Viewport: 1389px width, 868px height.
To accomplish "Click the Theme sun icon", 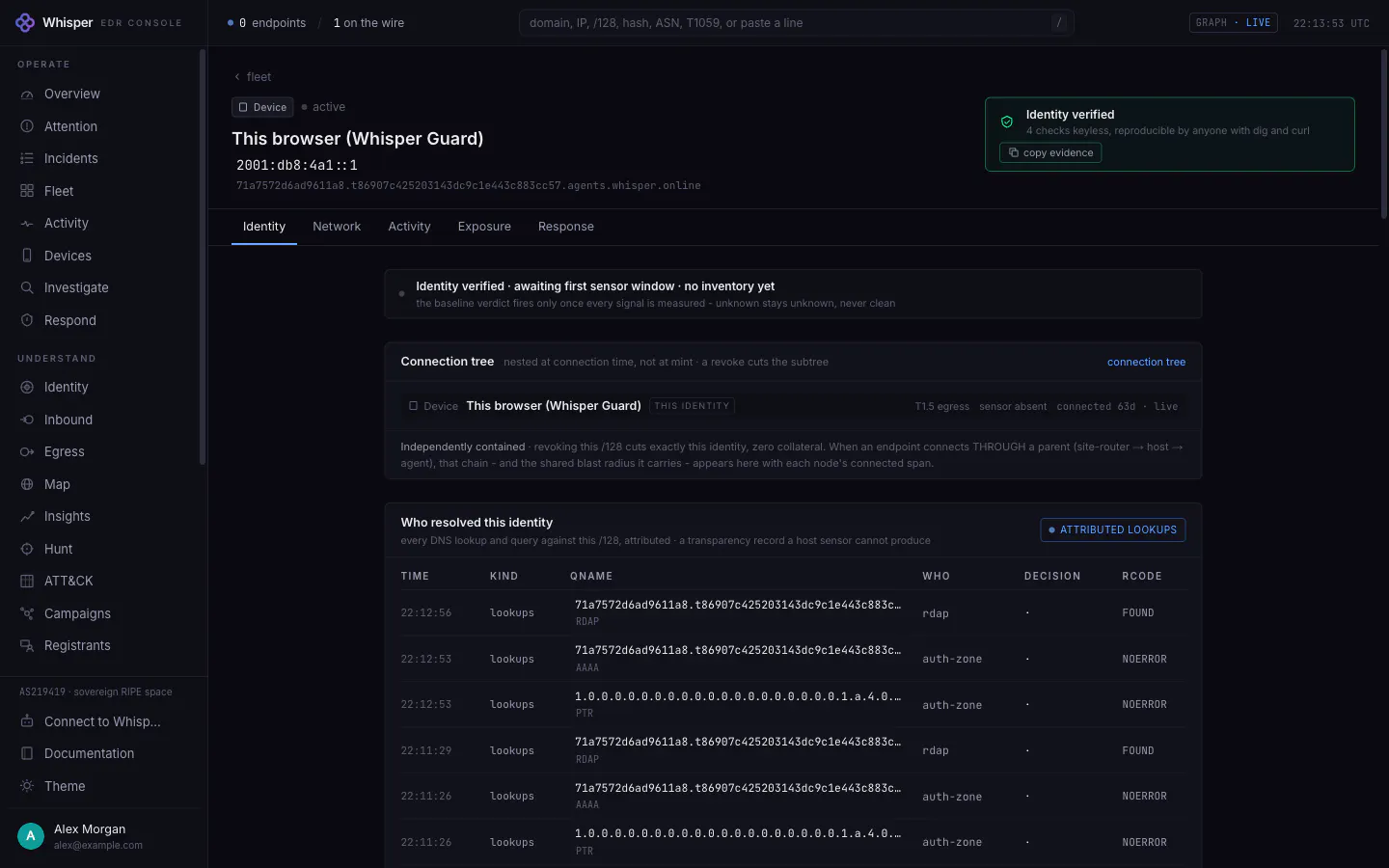I will pyautogui.click(x=27, y=786).
